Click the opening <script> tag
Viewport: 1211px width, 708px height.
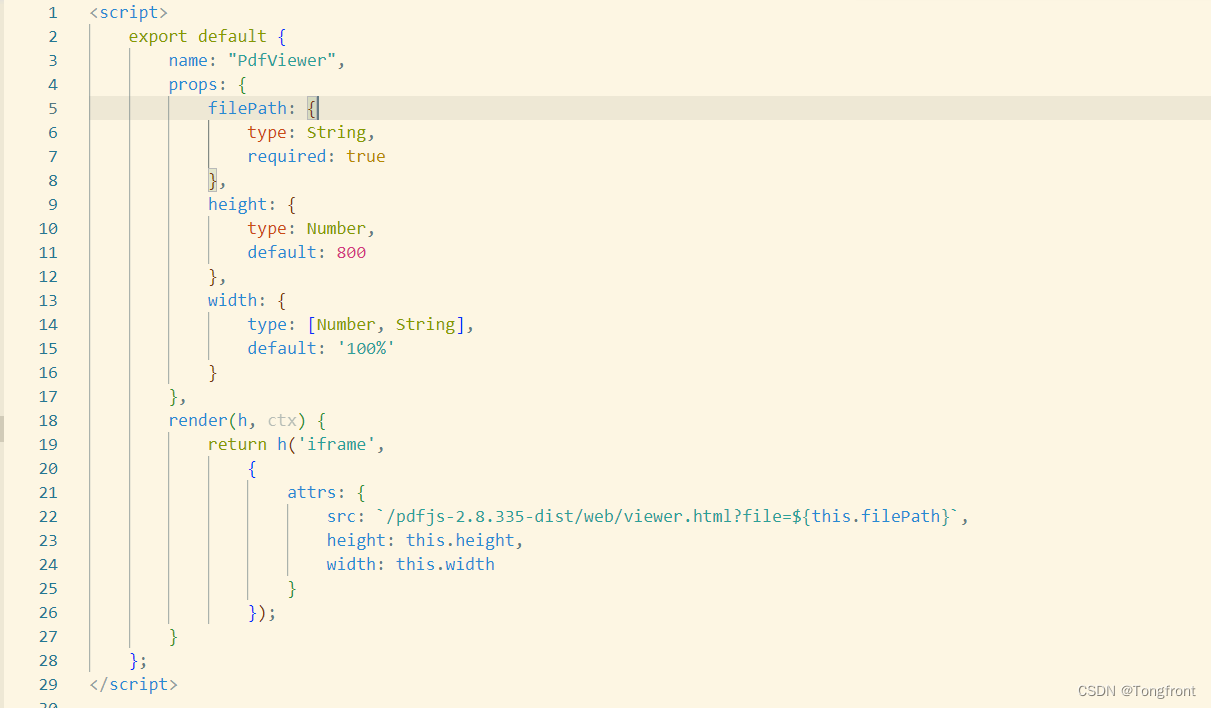tap(128, 13)
